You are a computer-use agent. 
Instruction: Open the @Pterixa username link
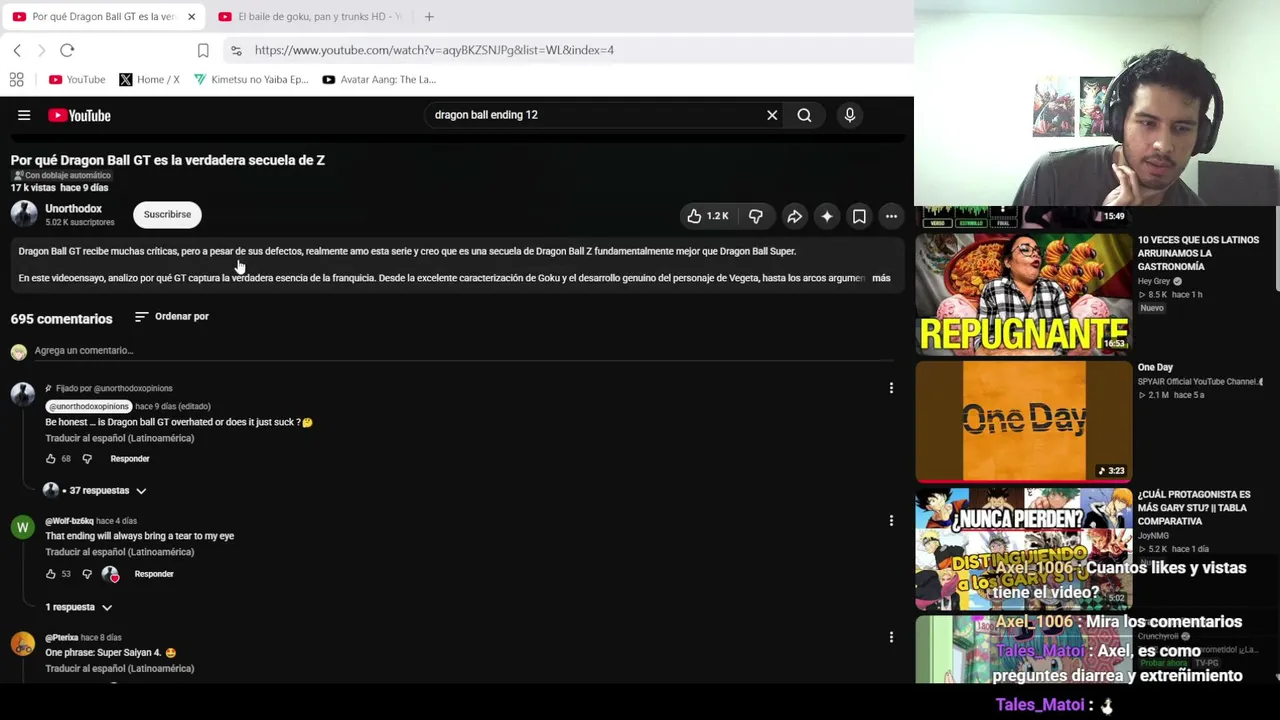(62, 637)
